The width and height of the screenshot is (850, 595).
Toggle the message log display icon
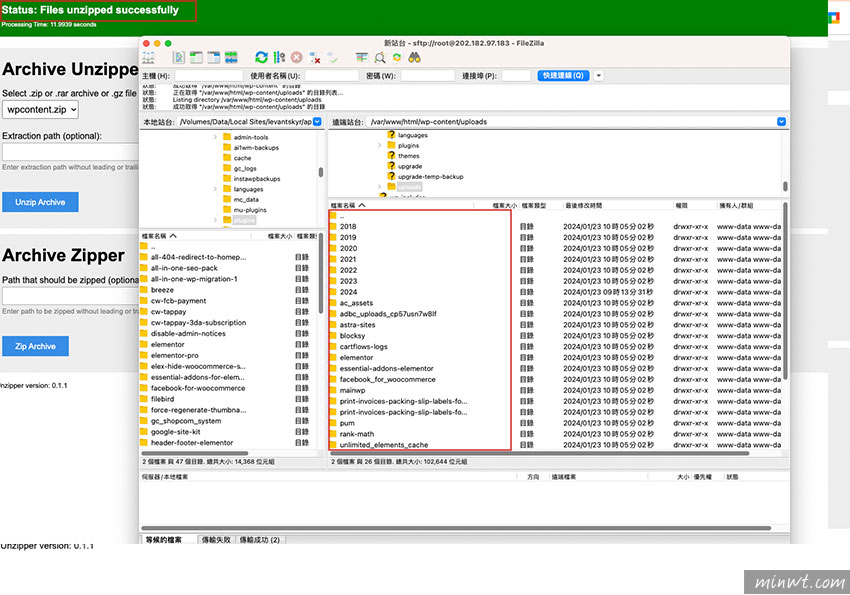pos(179,58)
